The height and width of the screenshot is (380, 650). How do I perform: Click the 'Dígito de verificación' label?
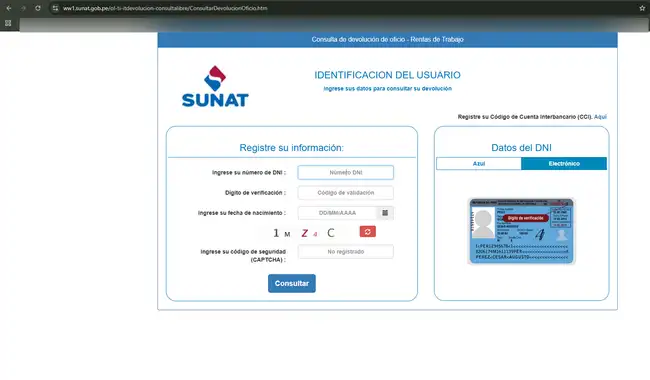click(255, 193)
